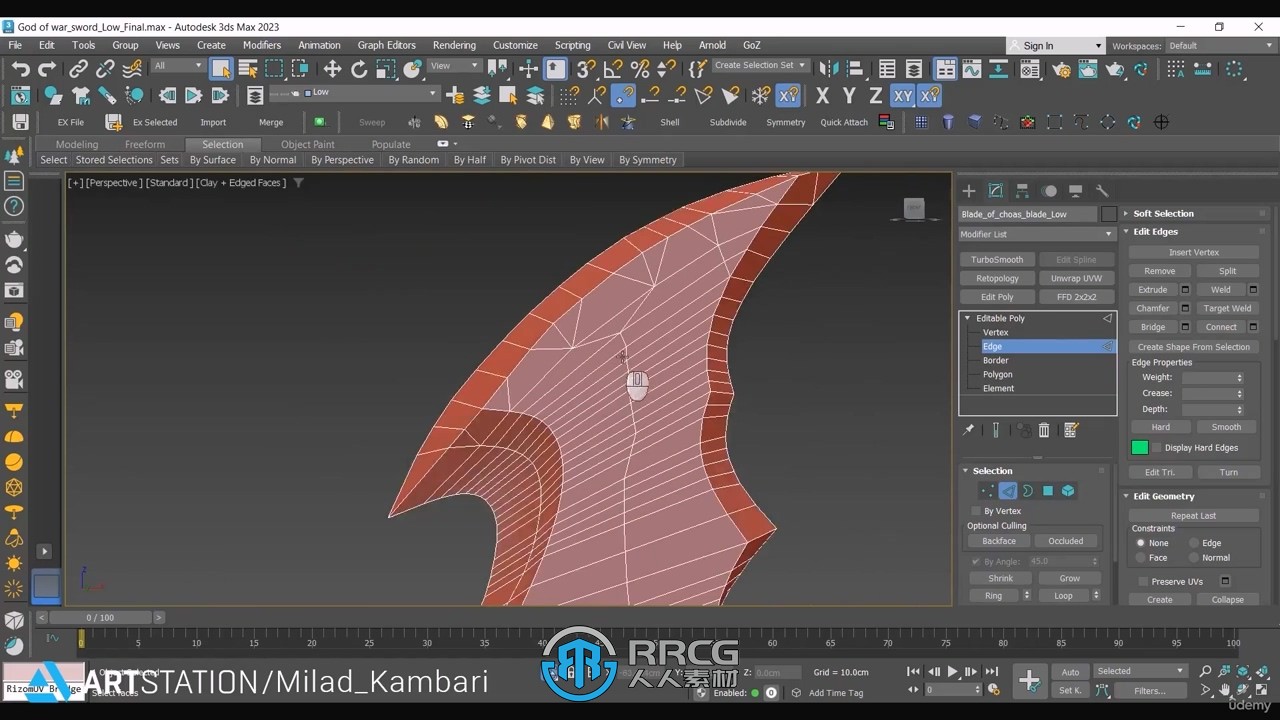Select Element sub-object selection icon
Image resolution: width=1280 pixels, height=720 pixels.
(x=1068, y=491)
